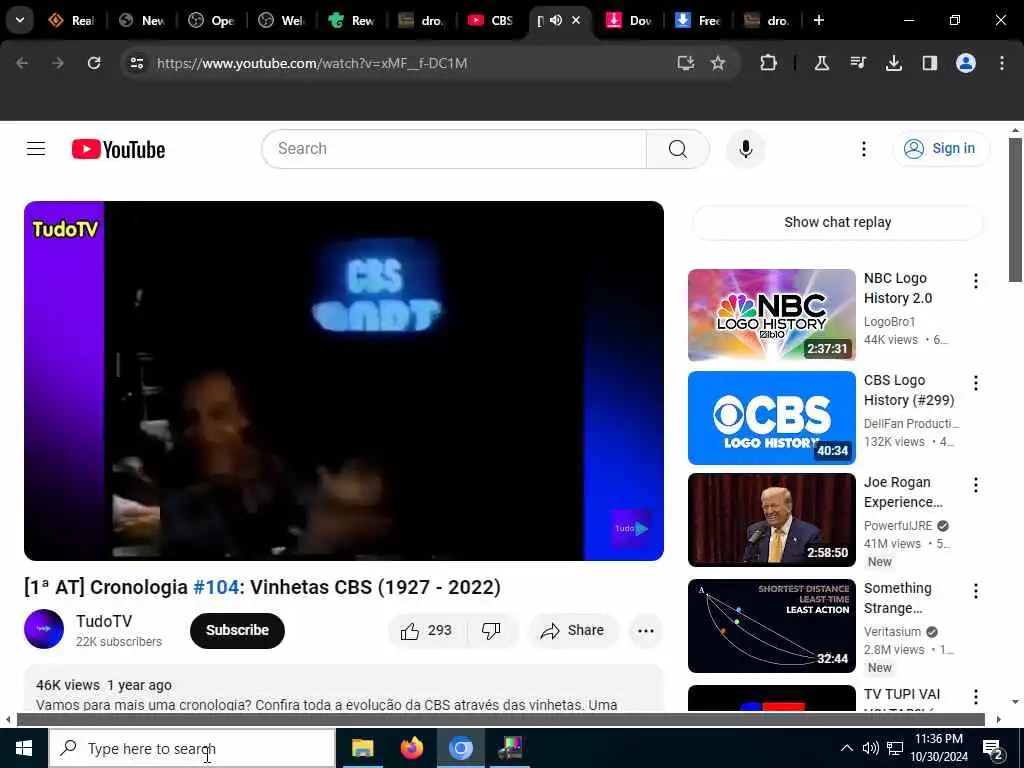Open the Chrome profile avatar

pyautogui.click(x=965, y=63)
